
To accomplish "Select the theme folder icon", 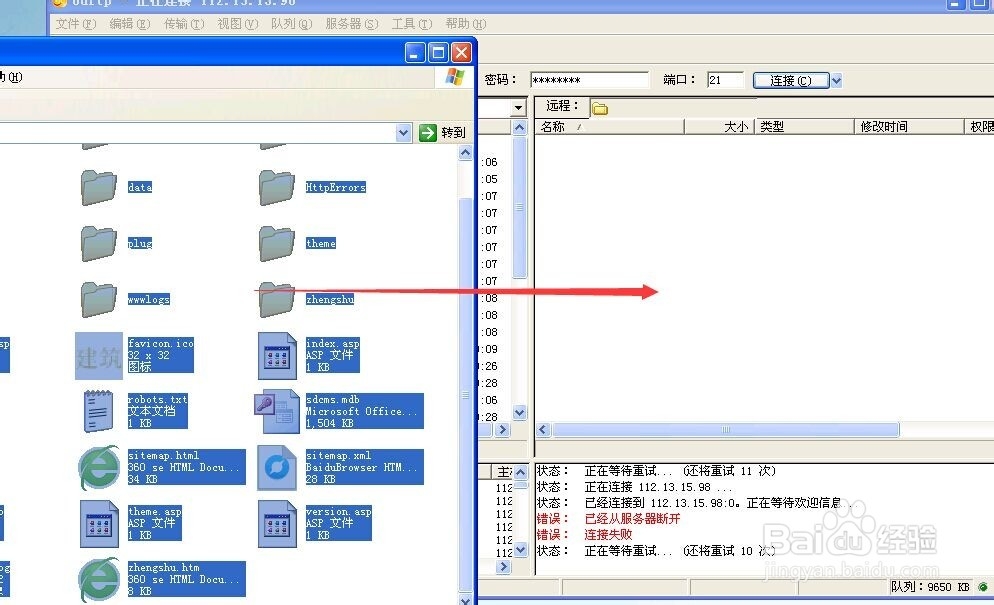I will click(277, 243).
